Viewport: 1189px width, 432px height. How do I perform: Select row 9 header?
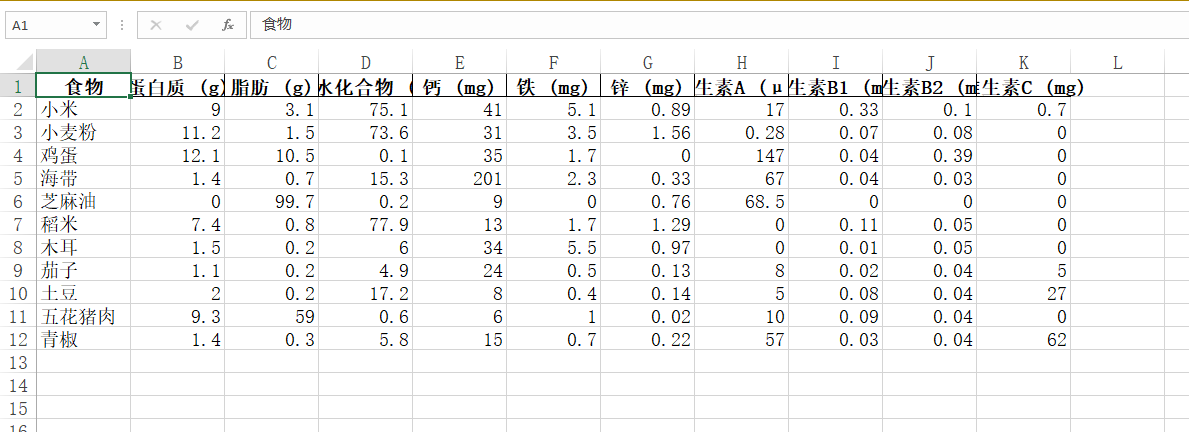point(18,271)
